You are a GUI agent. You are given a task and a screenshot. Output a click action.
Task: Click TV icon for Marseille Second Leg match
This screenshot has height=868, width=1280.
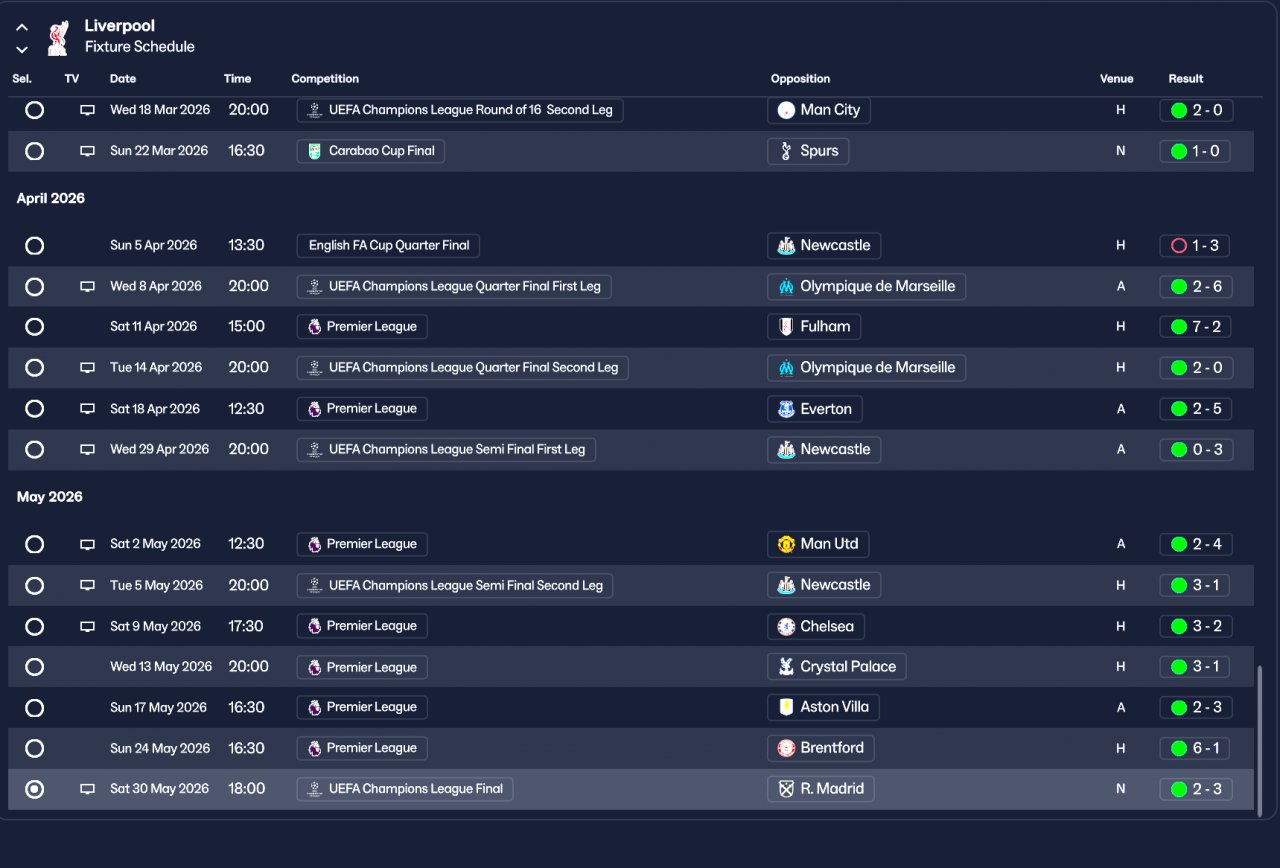[88, 368]
